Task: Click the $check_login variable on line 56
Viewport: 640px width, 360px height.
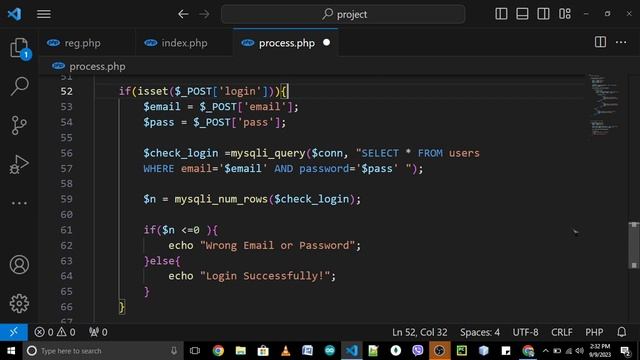Action: point(180,153)
